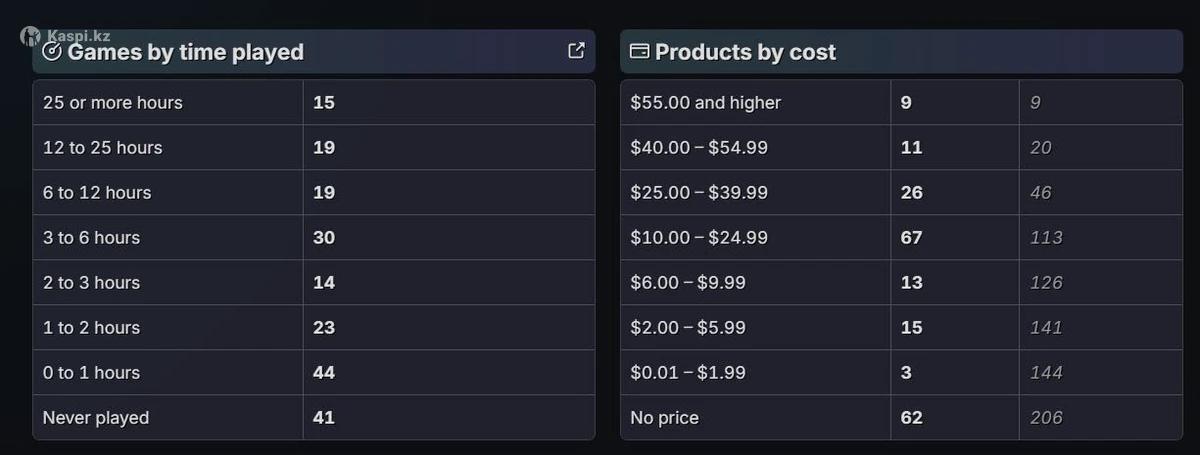Click the card icon beside Products by cost
The width and height of the screenshot is (1200, 455).
(x=639, y=52)
